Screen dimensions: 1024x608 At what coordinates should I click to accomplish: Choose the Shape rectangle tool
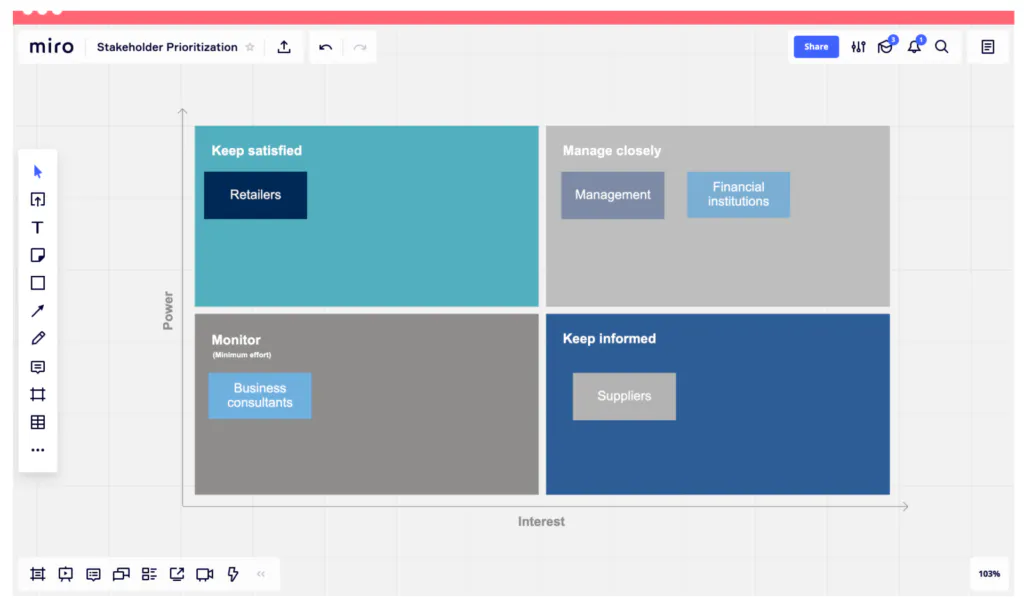[38, 283]
